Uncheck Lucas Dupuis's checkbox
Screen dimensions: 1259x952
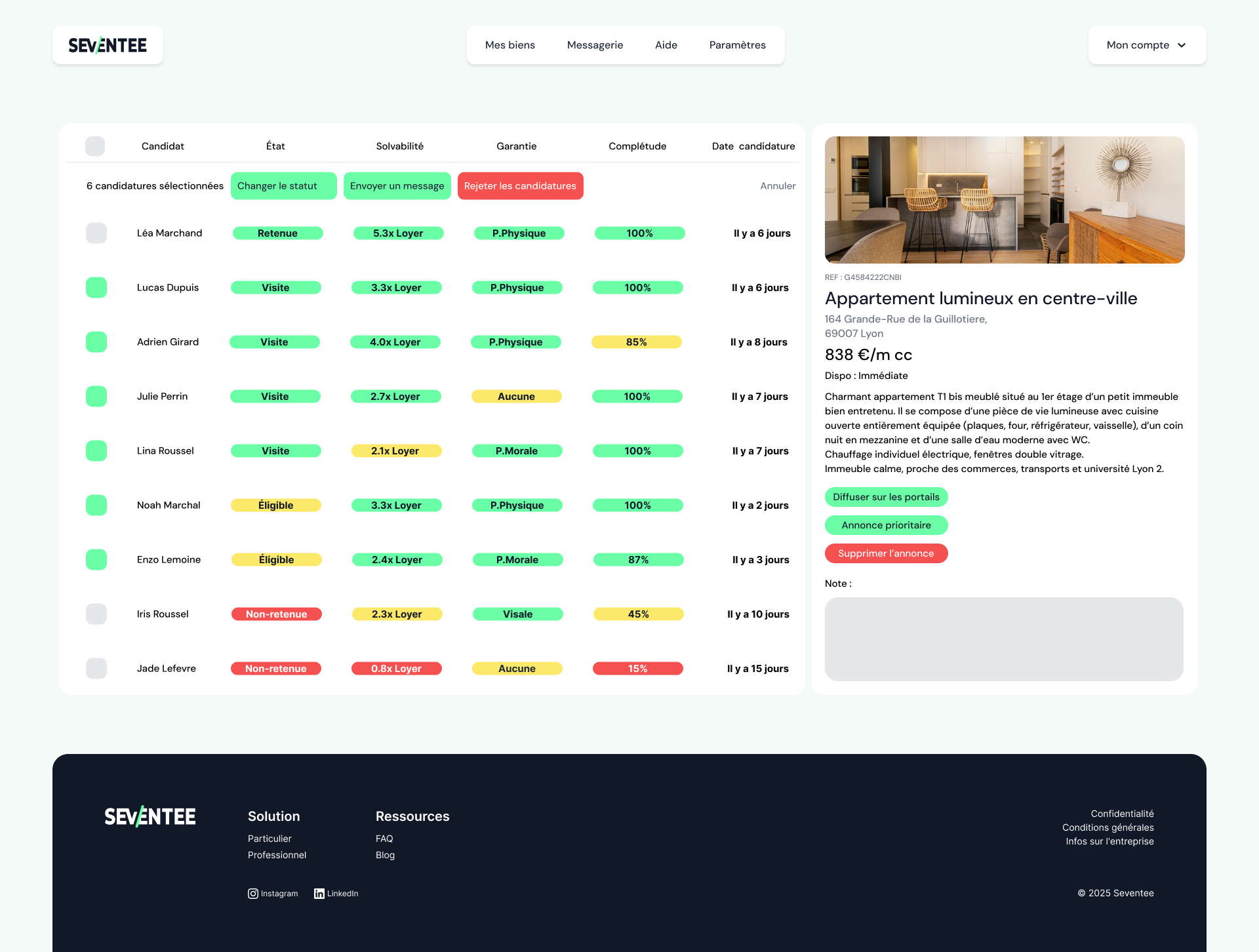pyautogui.click(x=96, y=288)
